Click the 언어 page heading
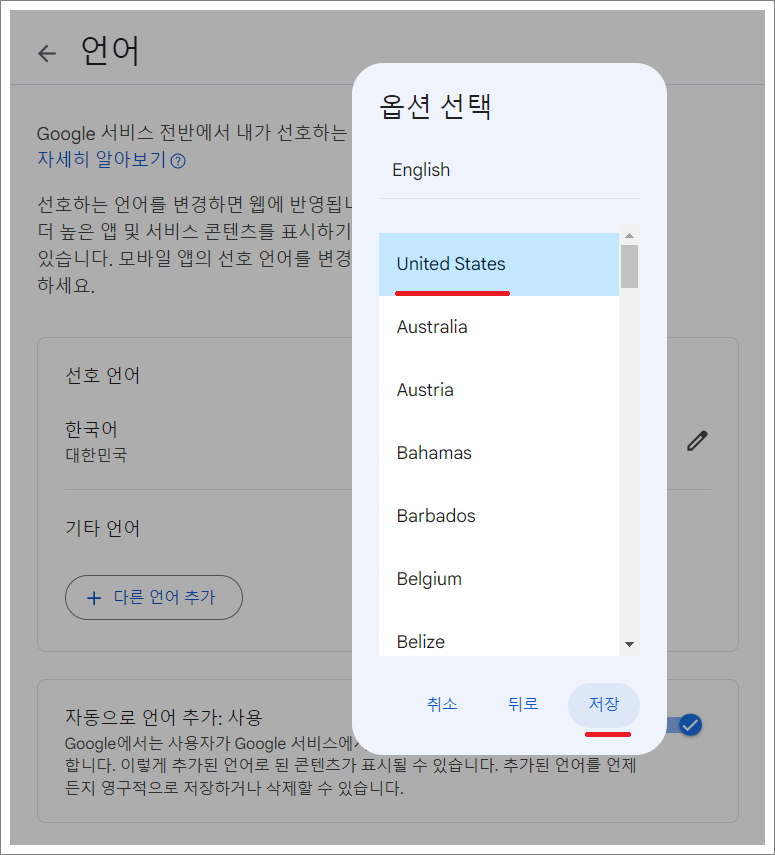 click(x=110, y=51)
